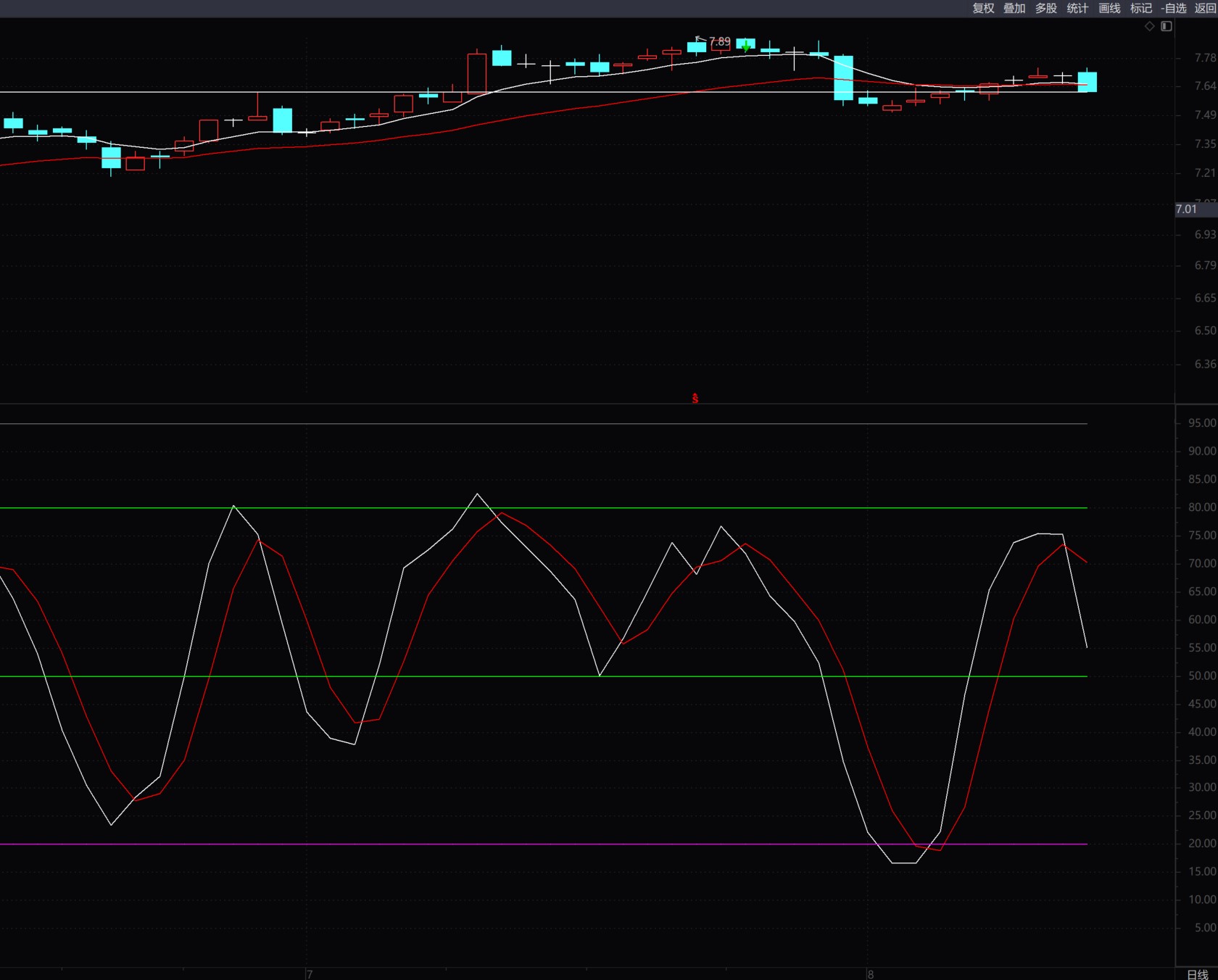Click the 6.36 price axis label

(x=1205, y=364)
